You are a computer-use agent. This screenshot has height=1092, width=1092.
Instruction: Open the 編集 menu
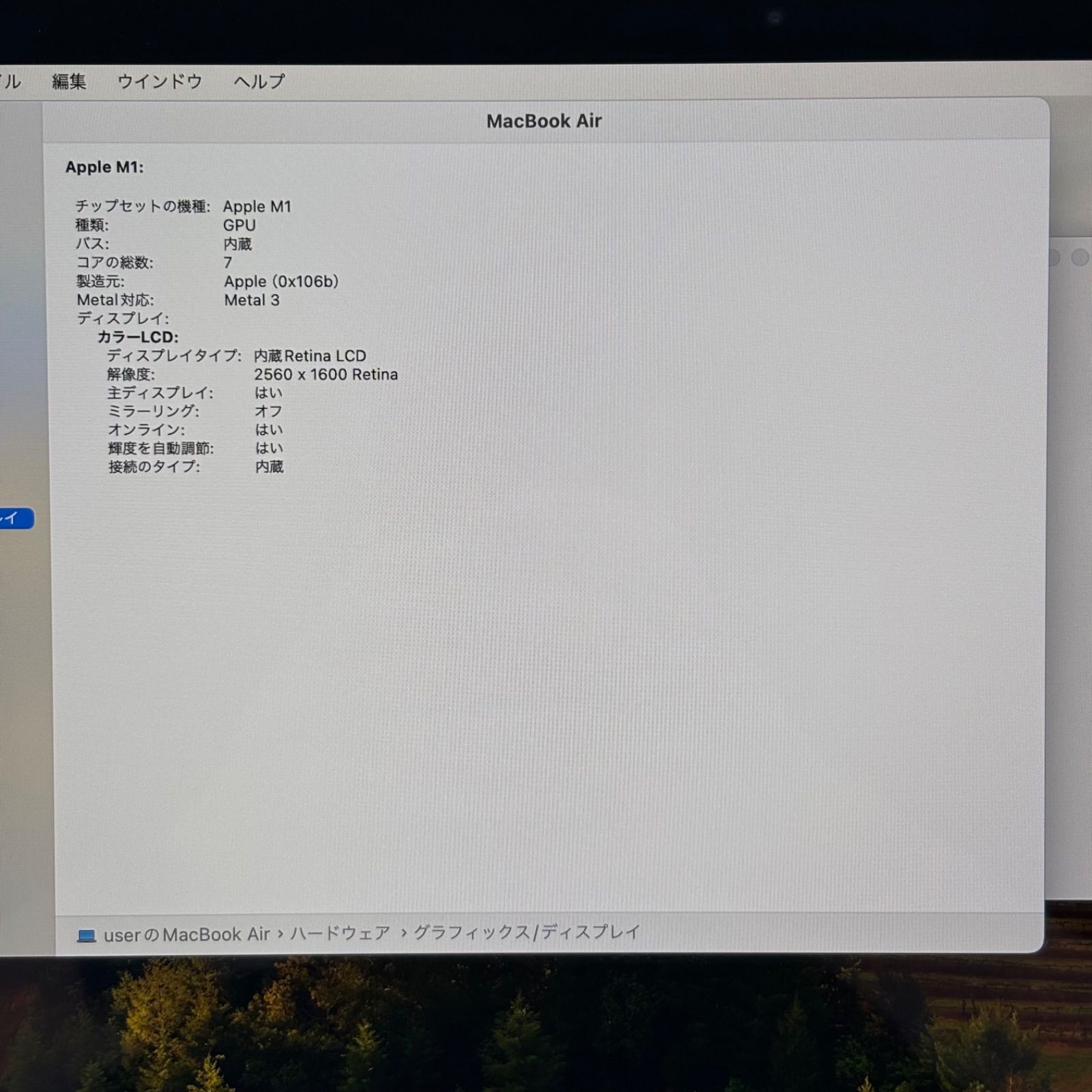tap(69, 82)
